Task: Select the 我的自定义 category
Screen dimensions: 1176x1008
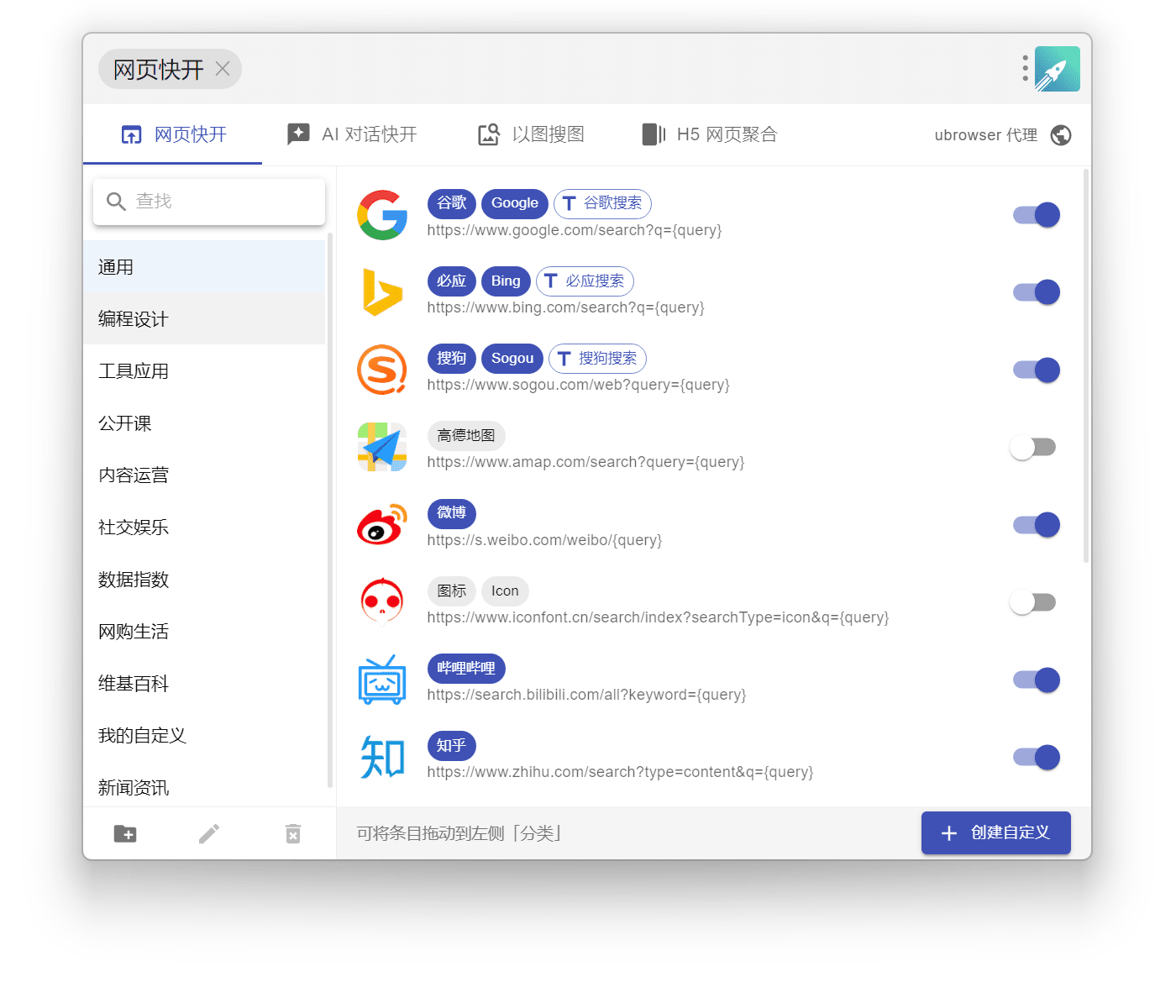Action: (204, 736)
